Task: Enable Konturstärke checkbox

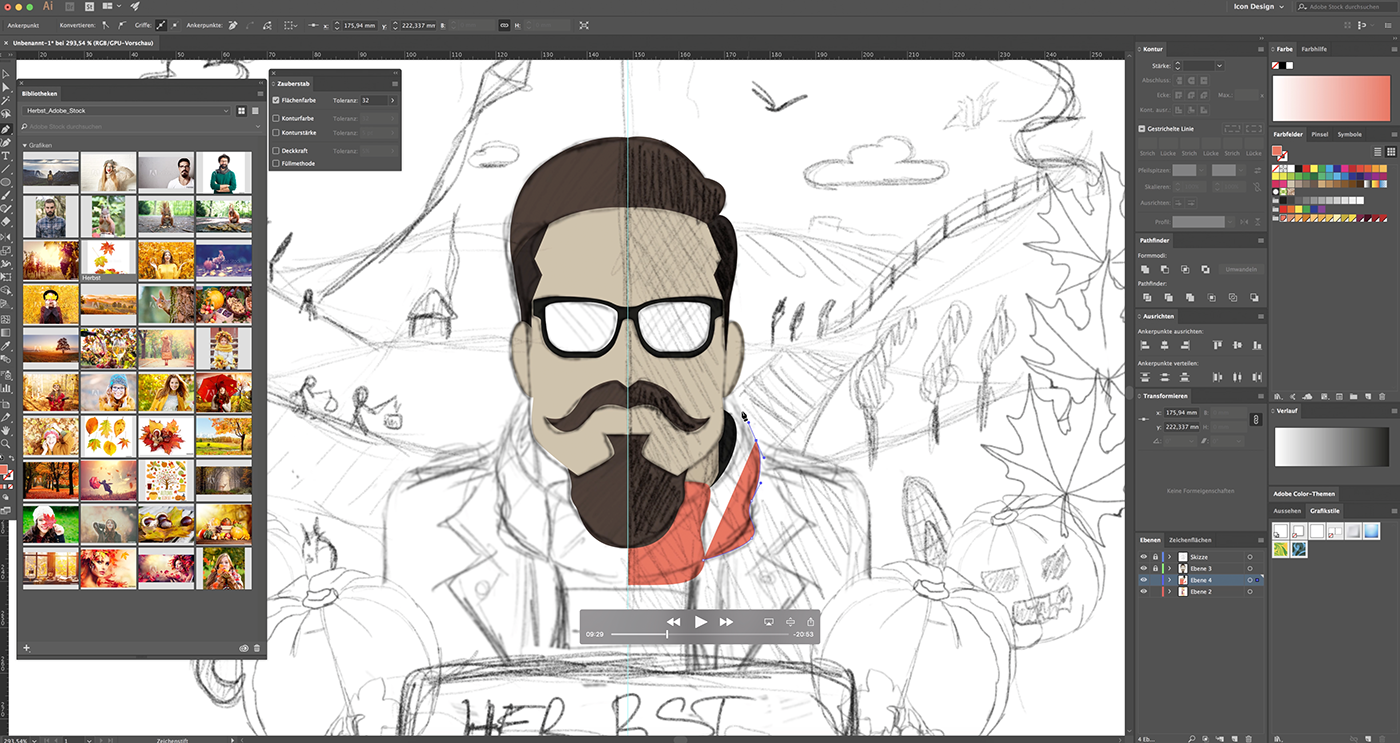Action: (x=276, y=132)
